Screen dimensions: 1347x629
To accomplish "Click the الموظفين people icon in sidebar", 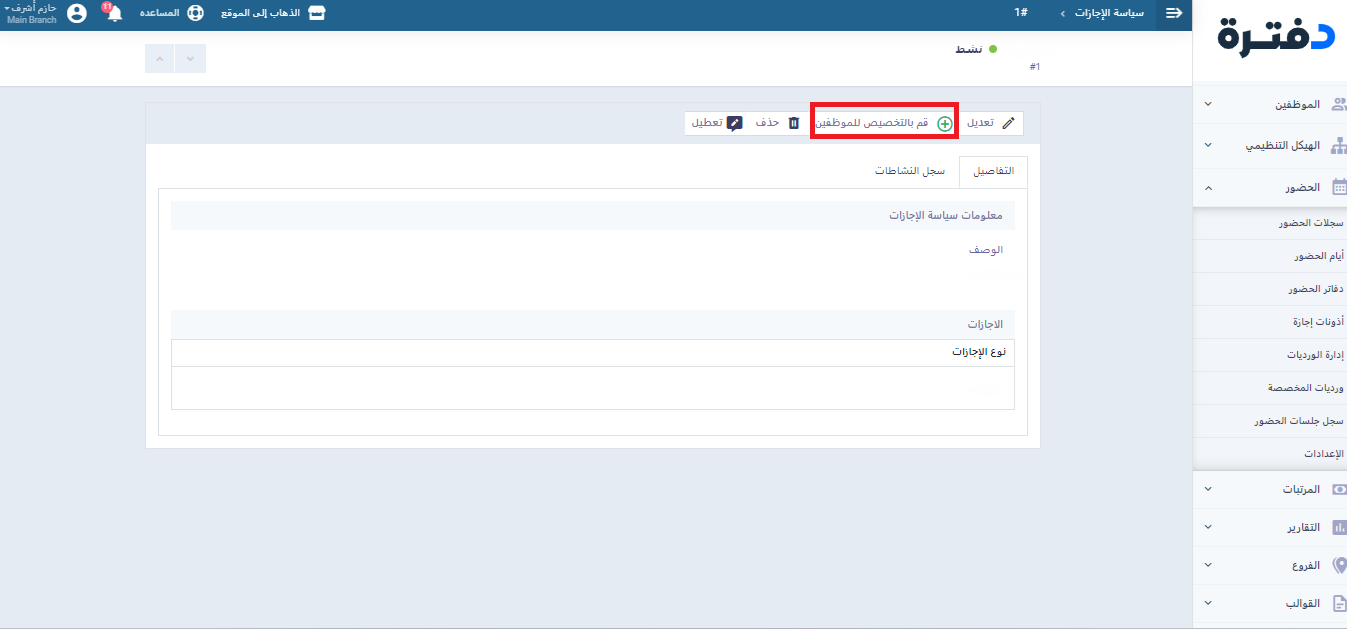I will pyautogui.click(x=1339, y=104).
